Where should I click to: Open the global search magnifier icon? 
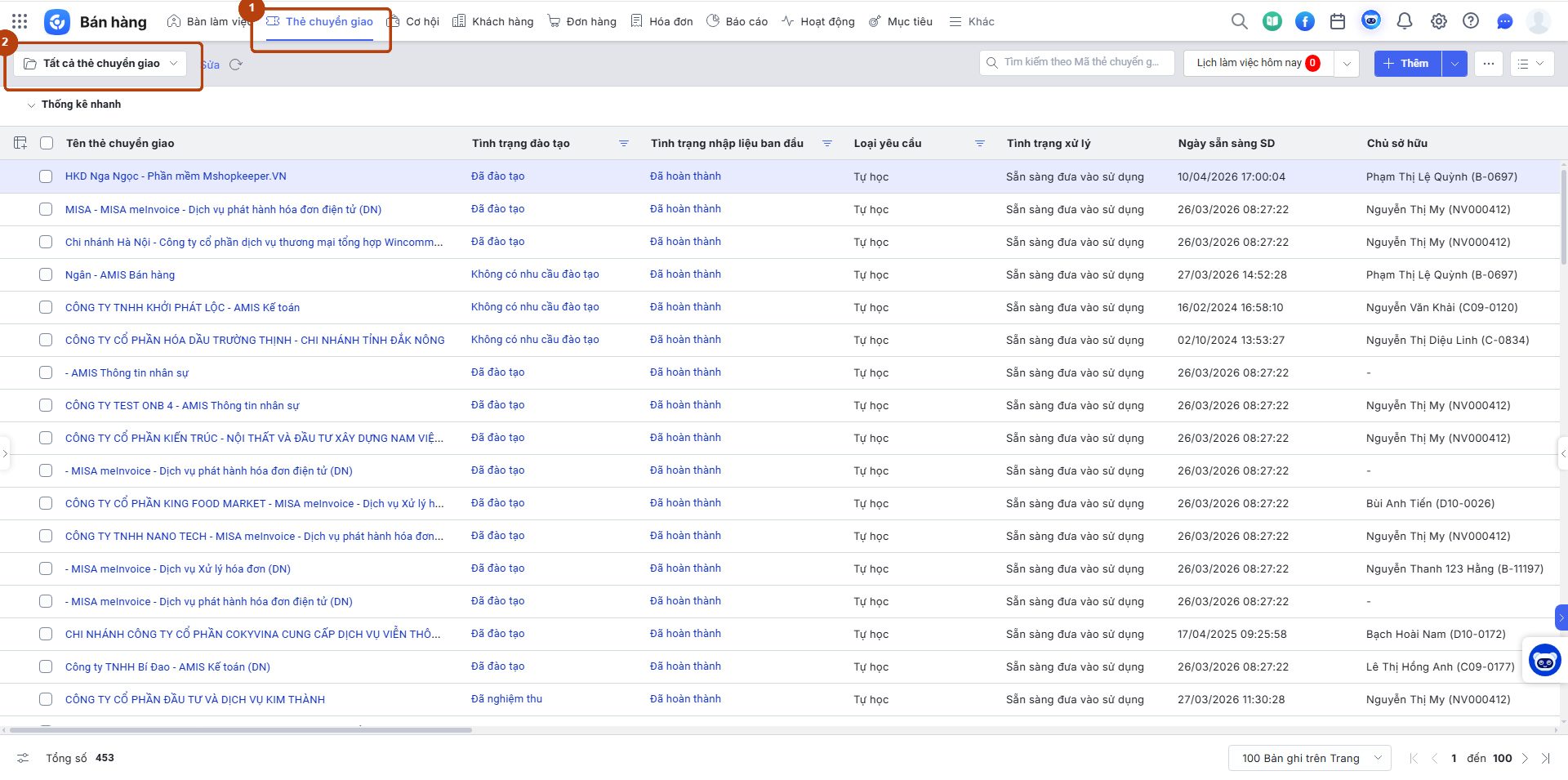[x=1239, y=21]
